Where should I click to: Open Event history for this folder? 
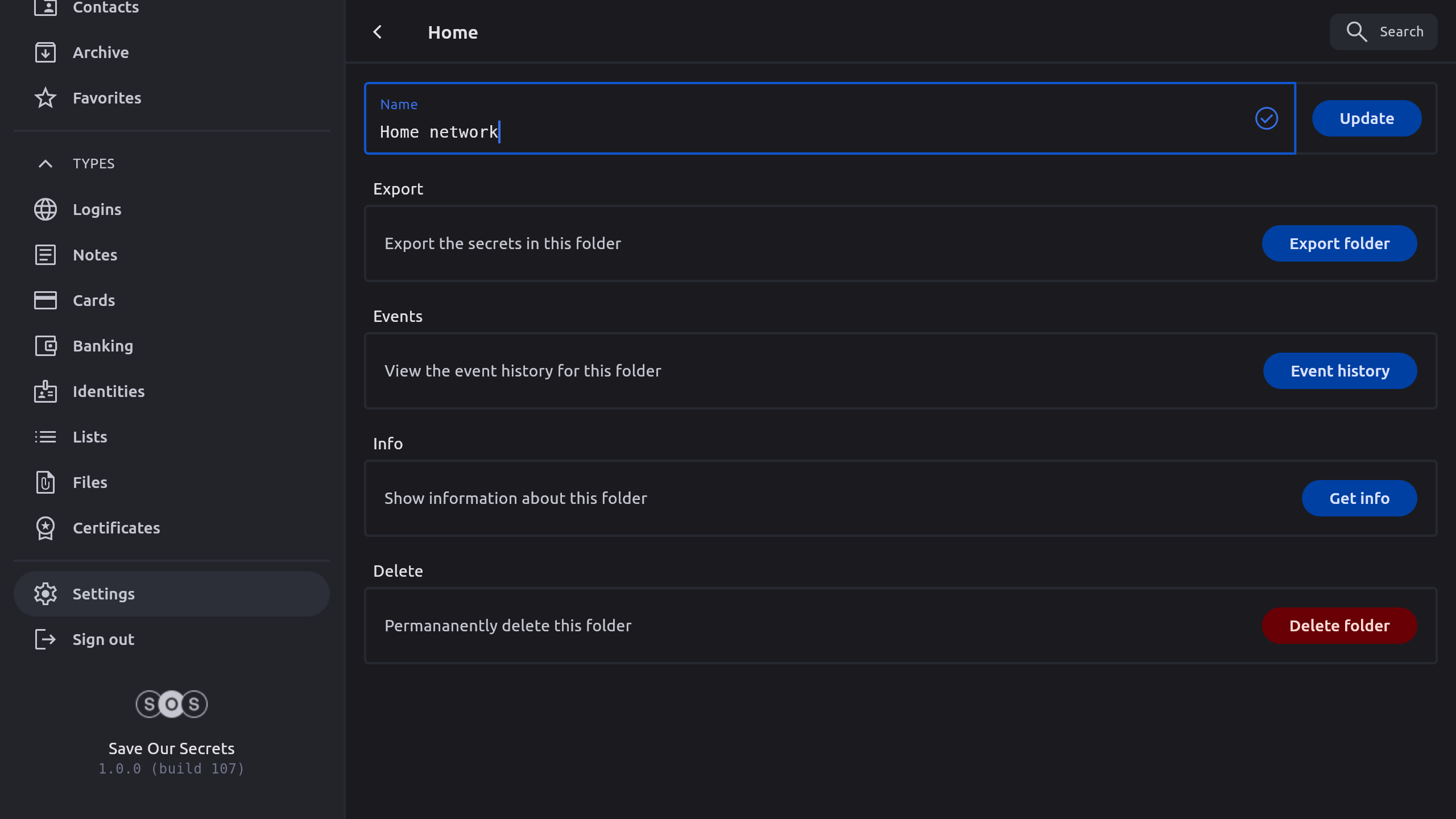(1340, 371)
